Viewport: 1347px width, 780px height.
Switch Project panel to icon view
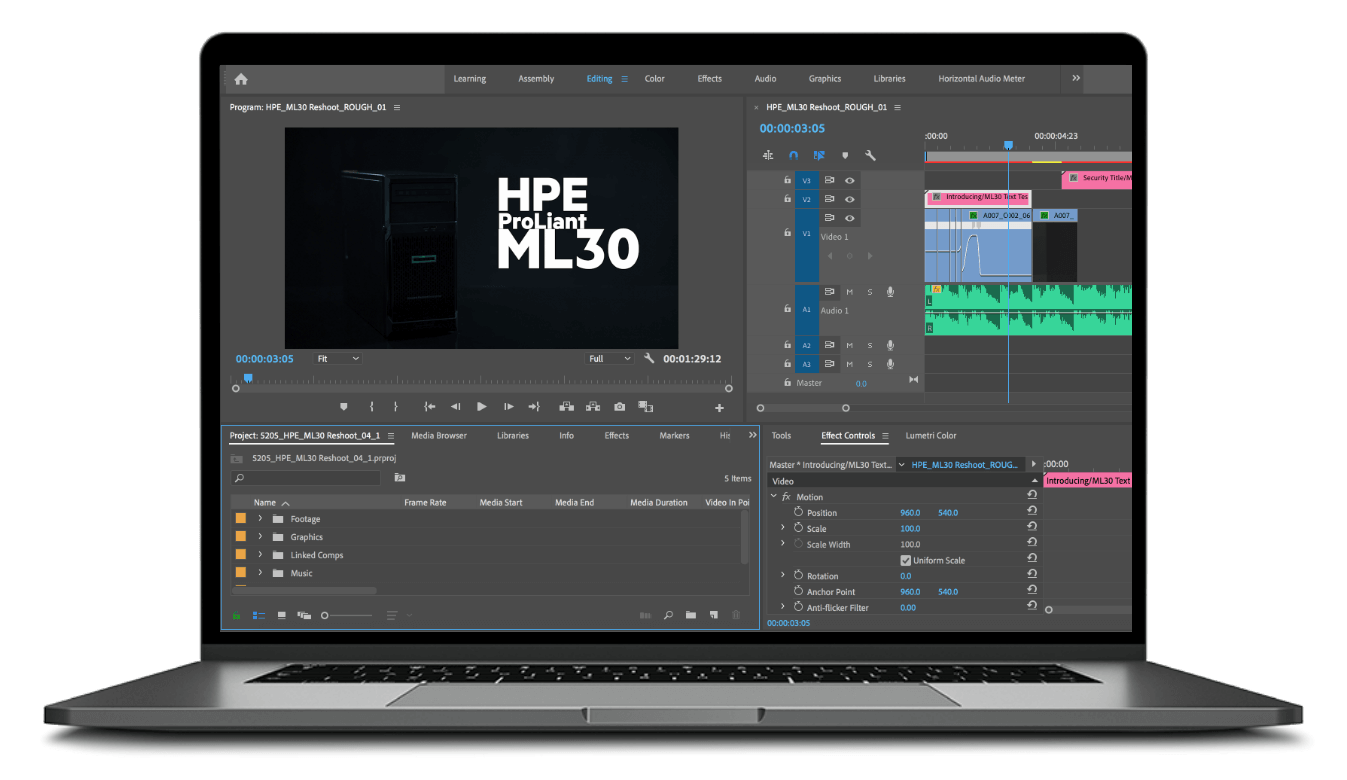(x=281, y=615)
